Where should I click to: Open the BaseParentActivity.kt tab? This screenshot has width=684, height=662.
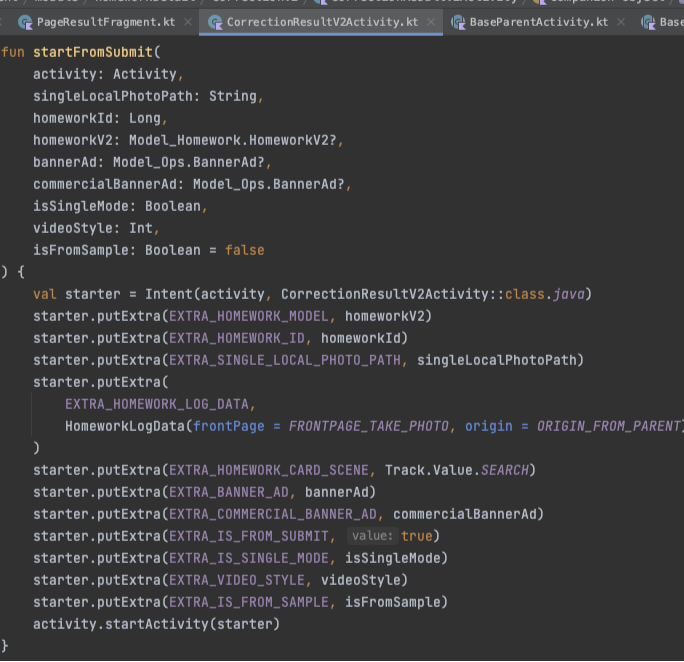tap(538, 22)
